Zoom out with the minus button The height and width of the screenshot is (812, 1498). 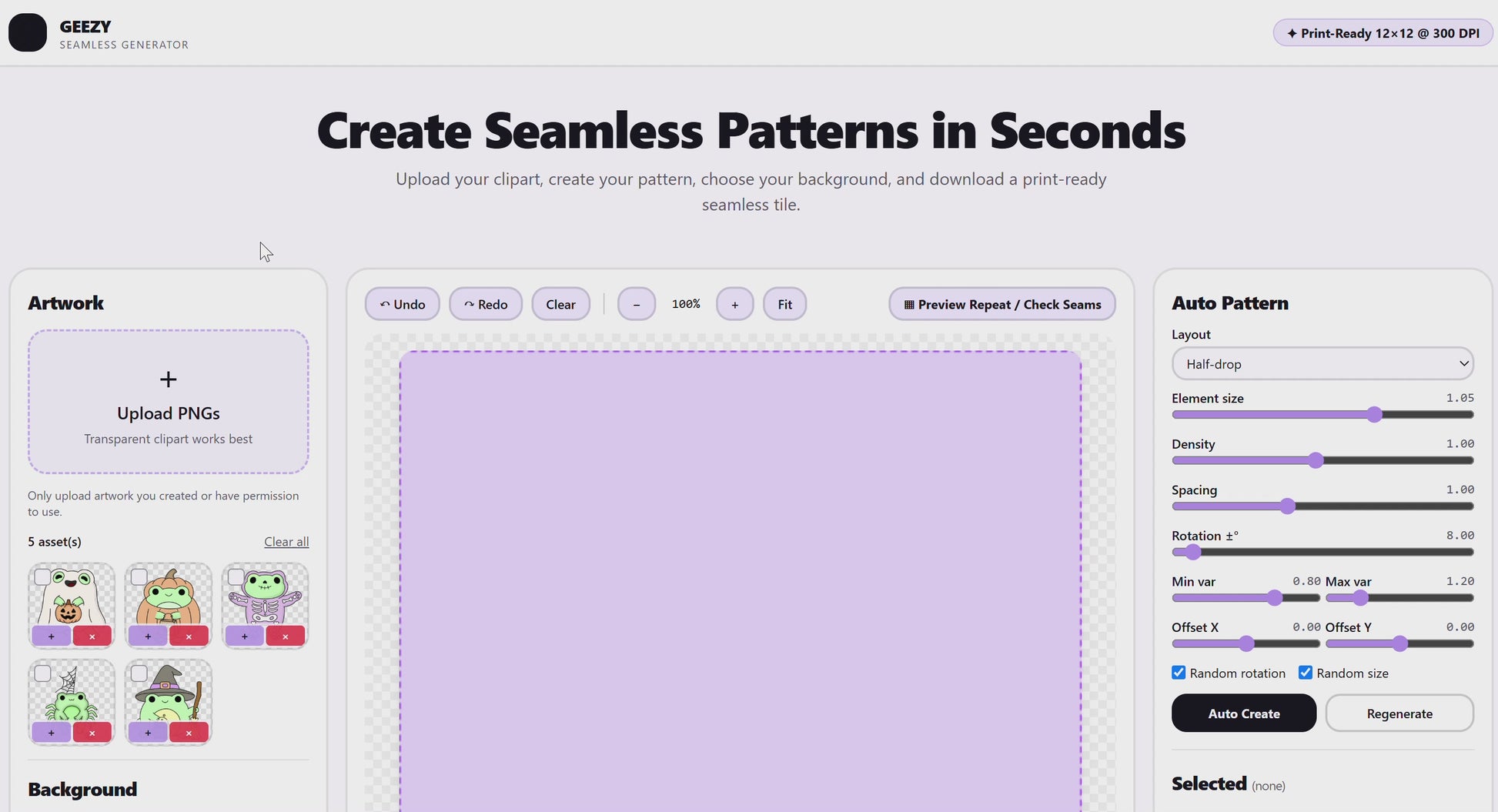pos(637,304)
